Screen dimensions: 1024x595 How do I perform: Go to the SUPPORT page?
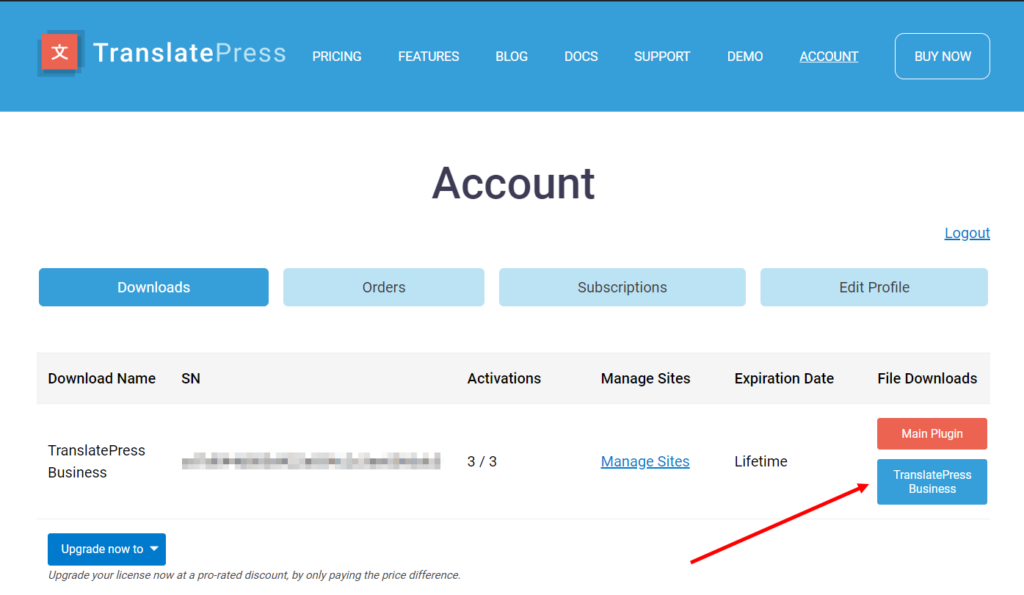pos(661,57)
